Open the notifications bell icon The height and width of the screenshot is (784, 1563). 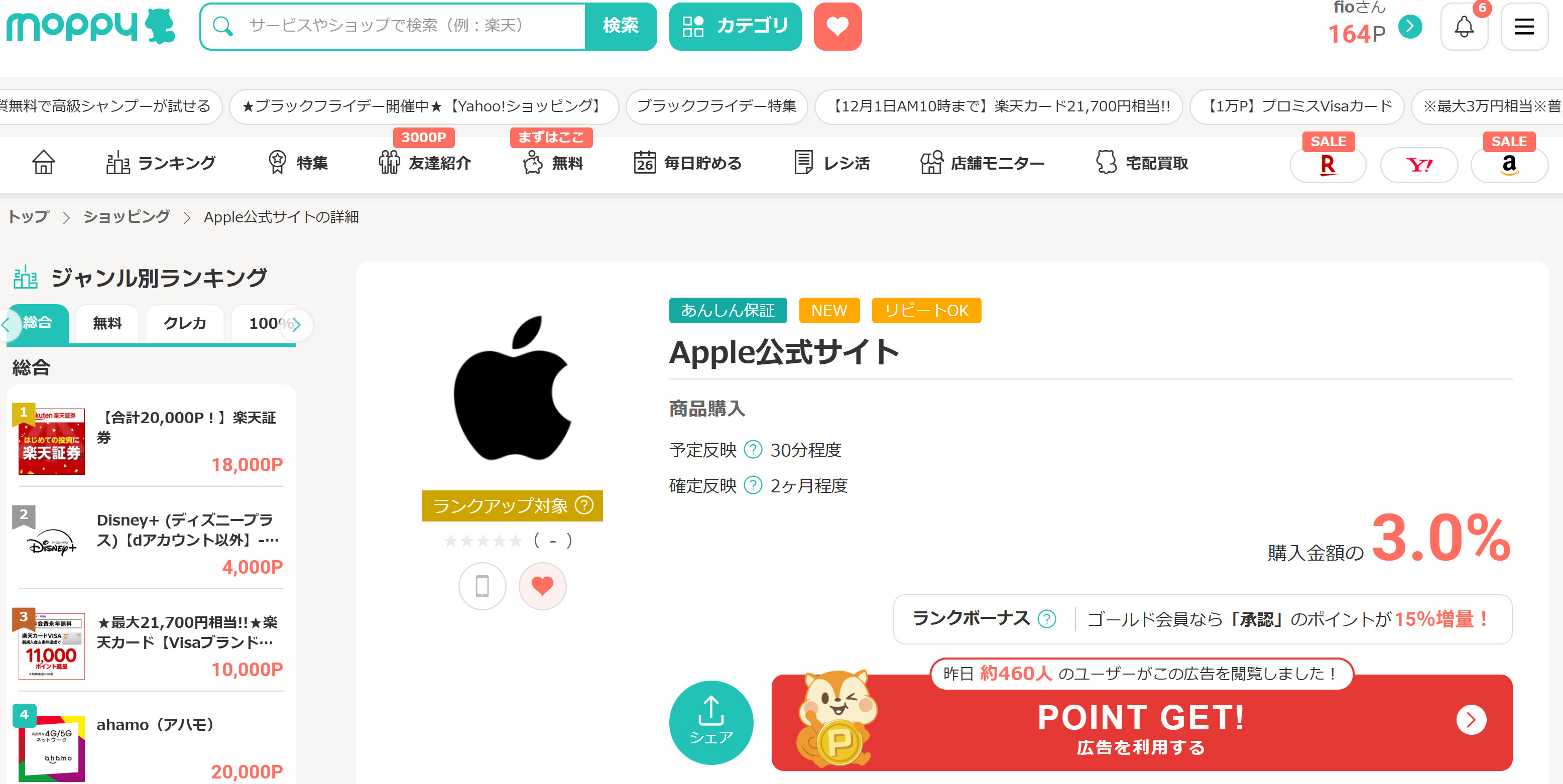click(1464, 27)
